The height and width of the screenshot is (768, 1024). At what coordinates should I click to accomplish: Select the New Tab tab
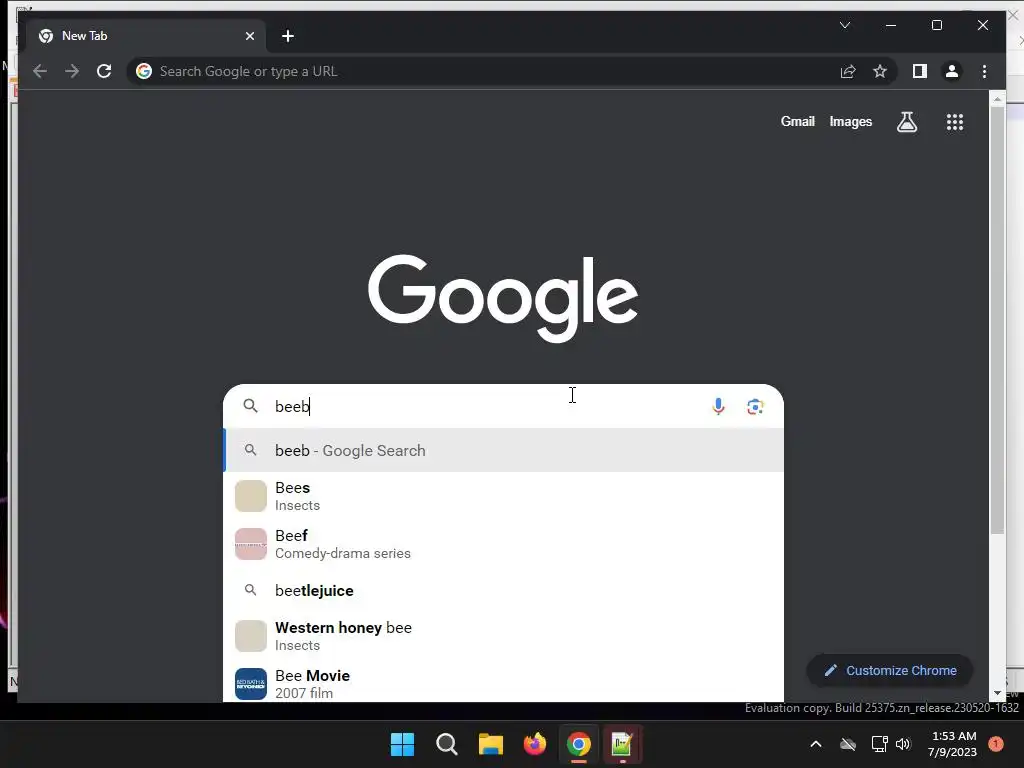click(147, 36)
